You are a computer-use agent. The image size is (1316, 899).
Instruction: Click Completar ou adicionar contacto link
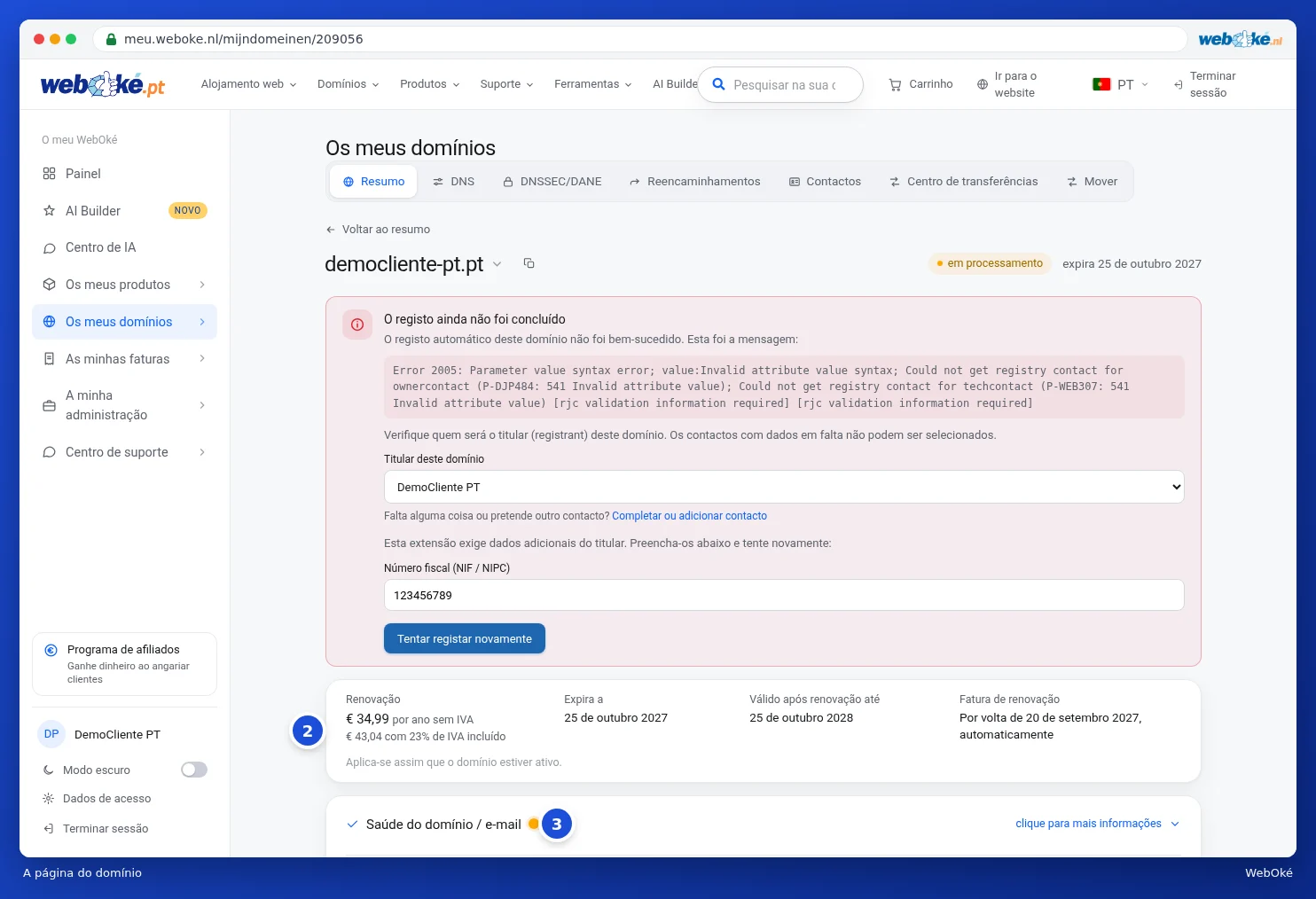point(689,516)
